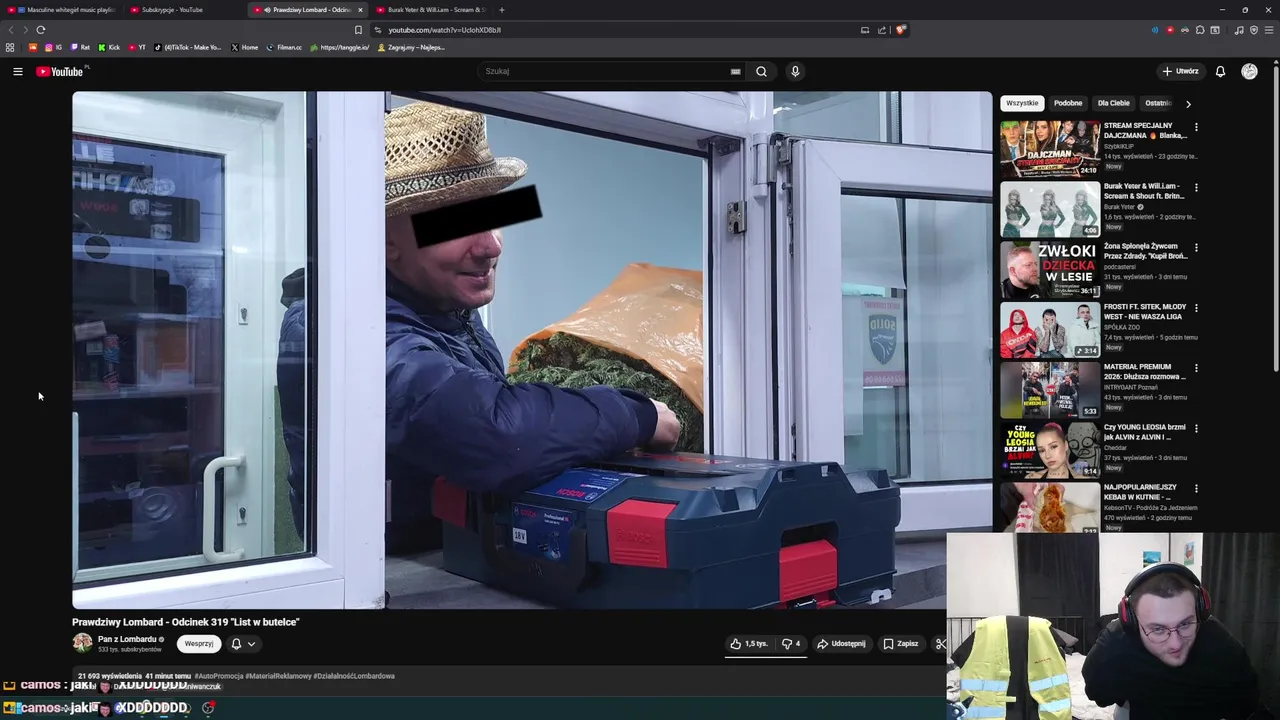Image resolution: width=1280 pixels, height=720 pixels.
Task: Open STREAM SPECJALNY DAJCZMANA video title
Action: [x=1145, y=130]
